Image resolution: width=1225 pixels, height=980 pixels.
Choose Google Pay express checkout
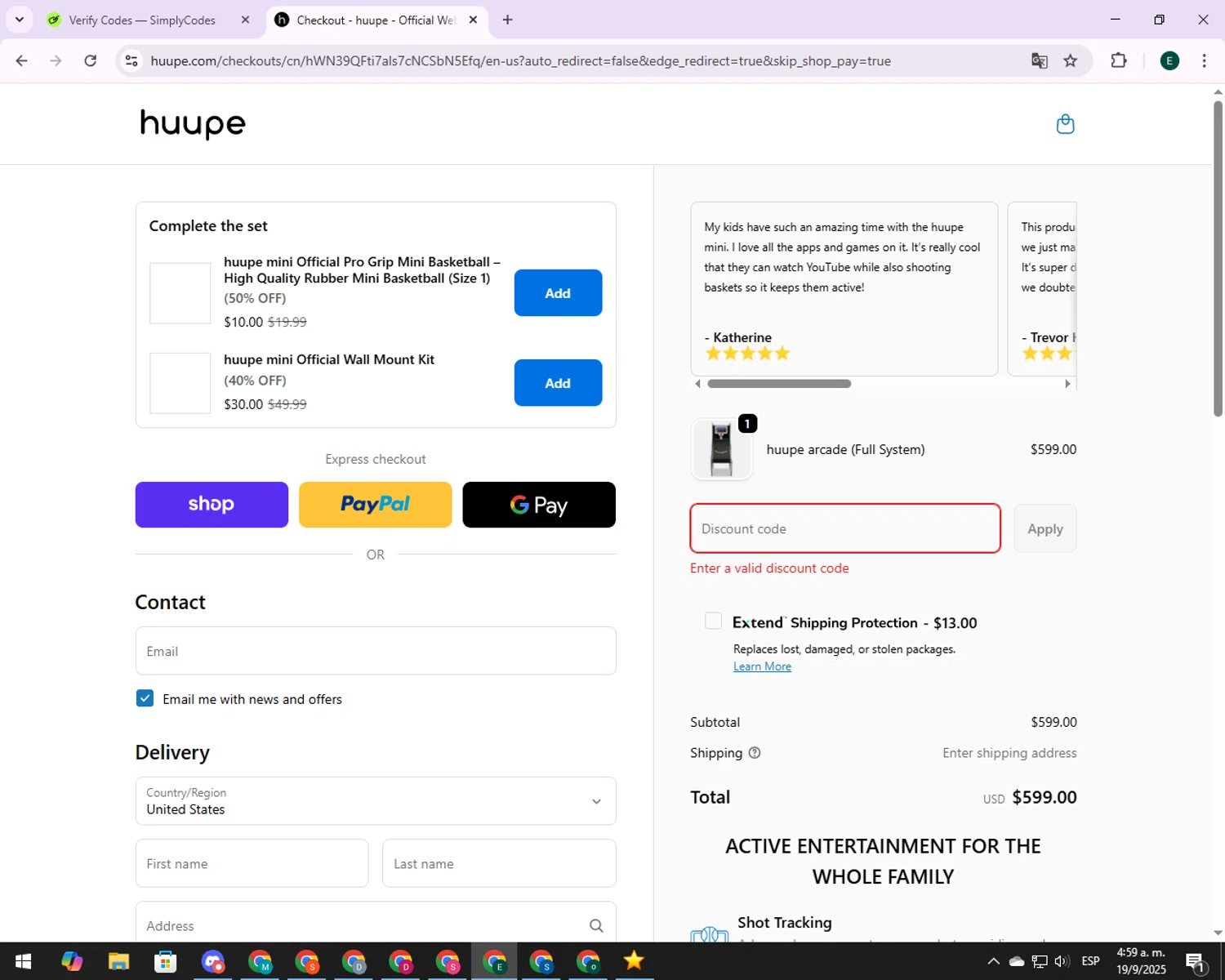(539, 505)
